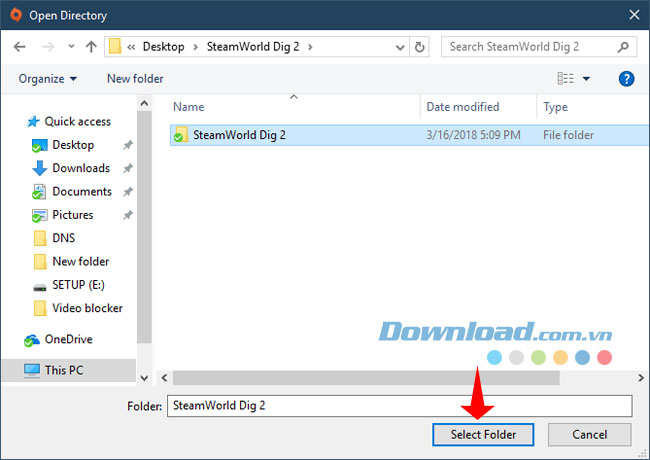Viewport: 650px width, 460px height.
Task: Click the search magnifier icon
Action: coord(623,47)
